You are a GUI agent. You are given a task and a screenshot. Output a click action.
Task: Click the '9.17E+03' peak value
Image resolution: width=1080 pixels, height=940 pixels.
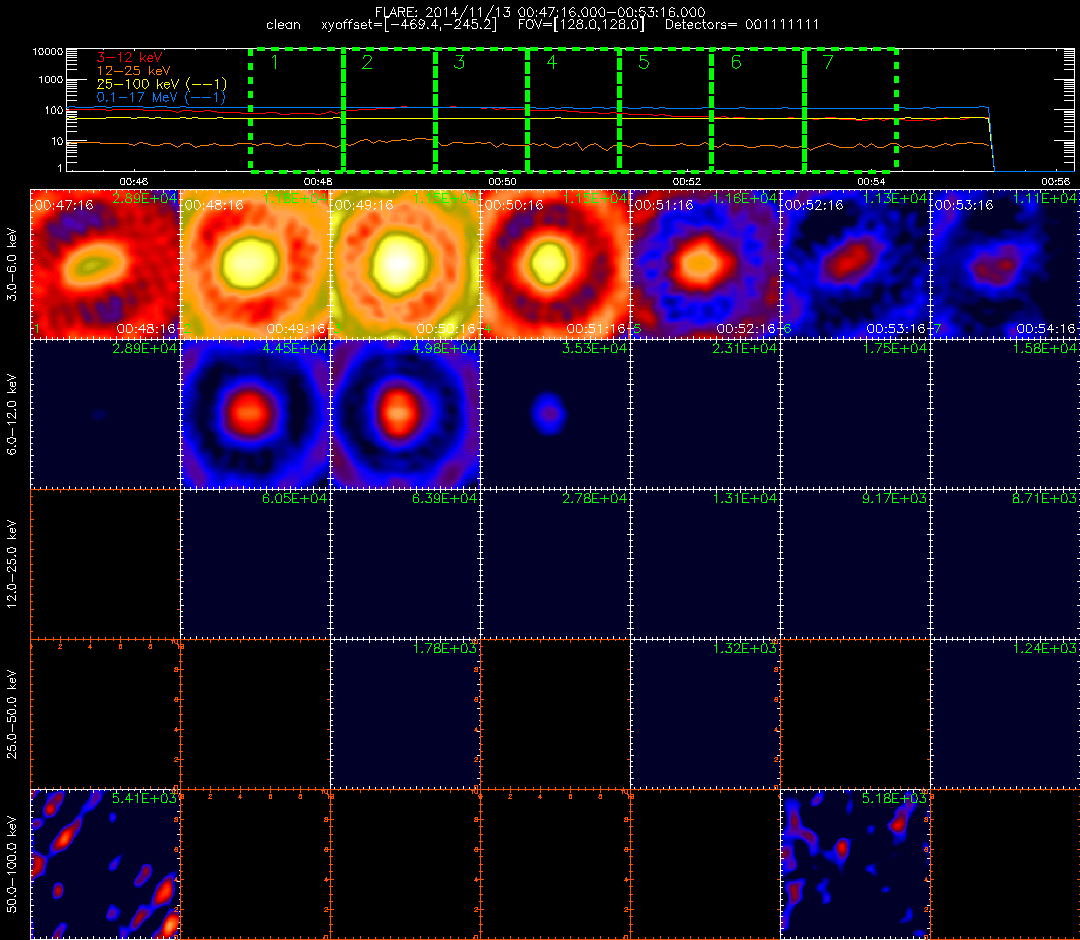(895, 498)
